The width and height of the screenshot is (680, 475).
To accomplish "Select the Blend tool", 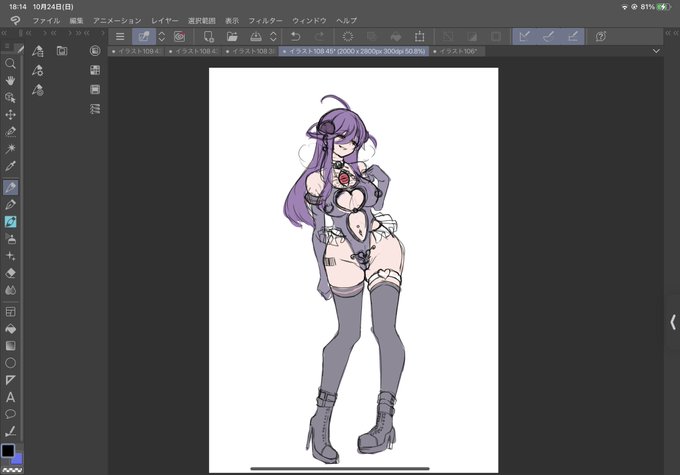I will coord(10,290).
